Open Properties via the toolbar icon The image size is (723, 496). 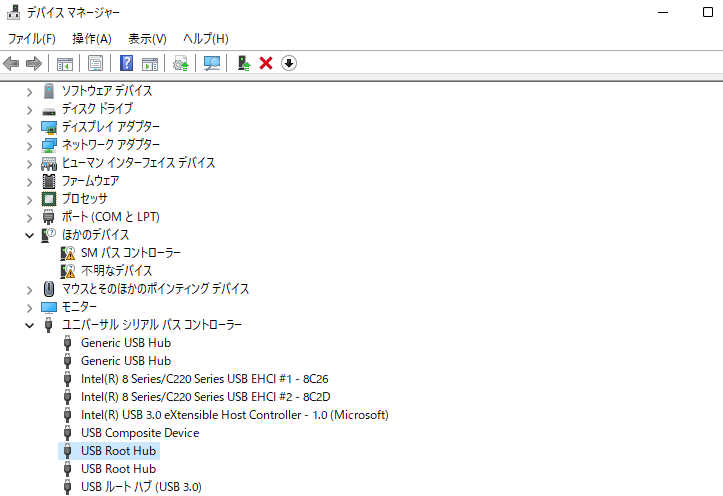coord(95,63)
